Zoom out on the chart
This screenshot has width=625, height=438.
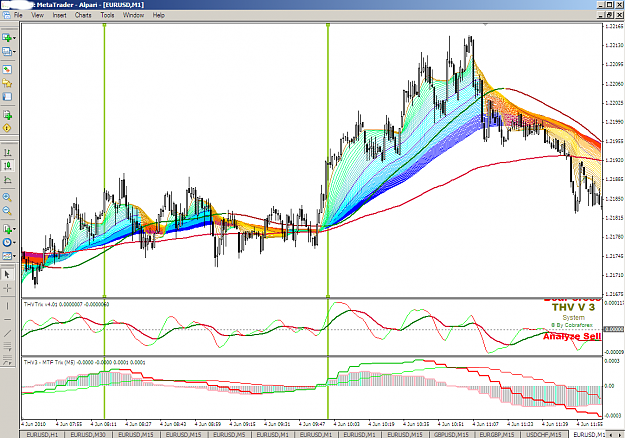(x=7, y=211)
